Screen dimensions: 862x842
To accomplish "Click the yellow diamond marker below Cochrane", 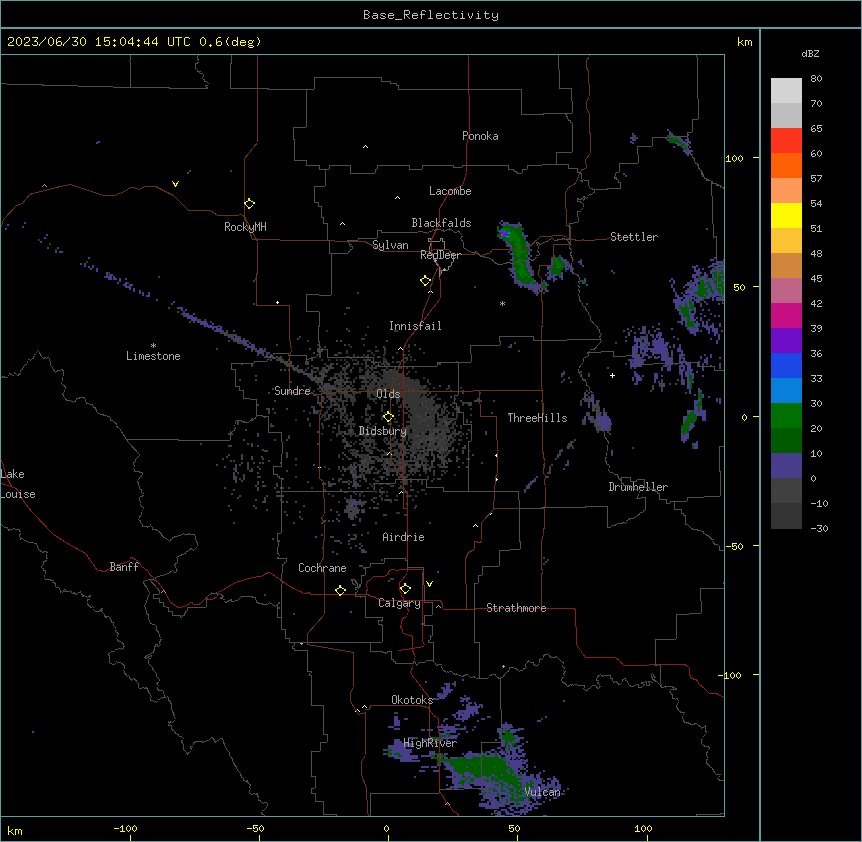I will (x=340, y=590).
